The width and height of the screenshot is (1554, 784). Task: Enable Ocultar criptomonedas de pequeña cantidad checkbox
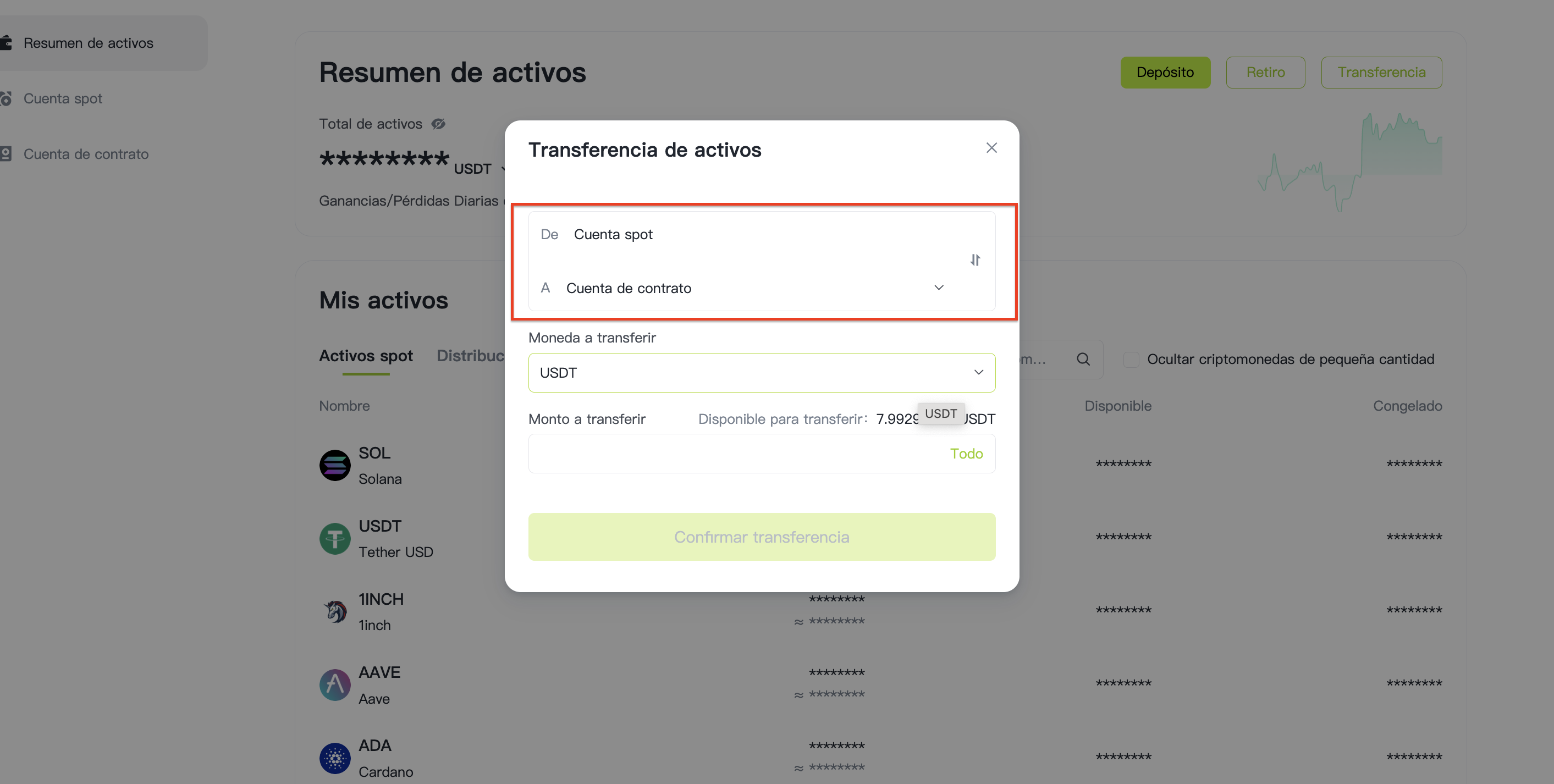1131,360
